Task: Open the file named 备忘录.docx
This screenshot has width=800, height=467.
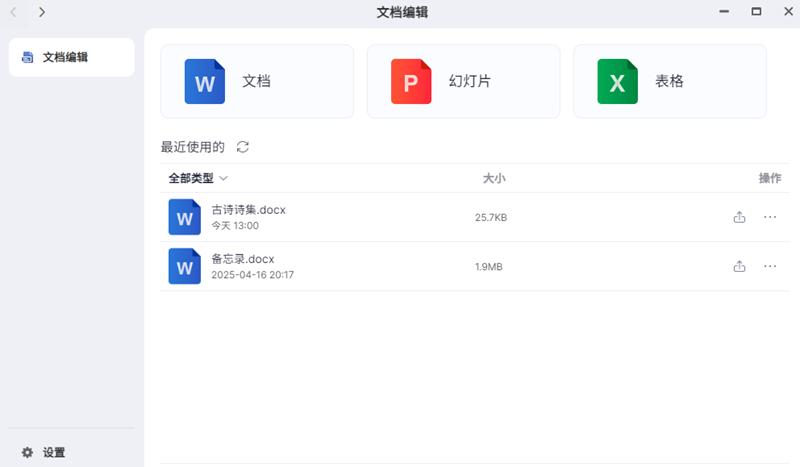Action: 243,259
